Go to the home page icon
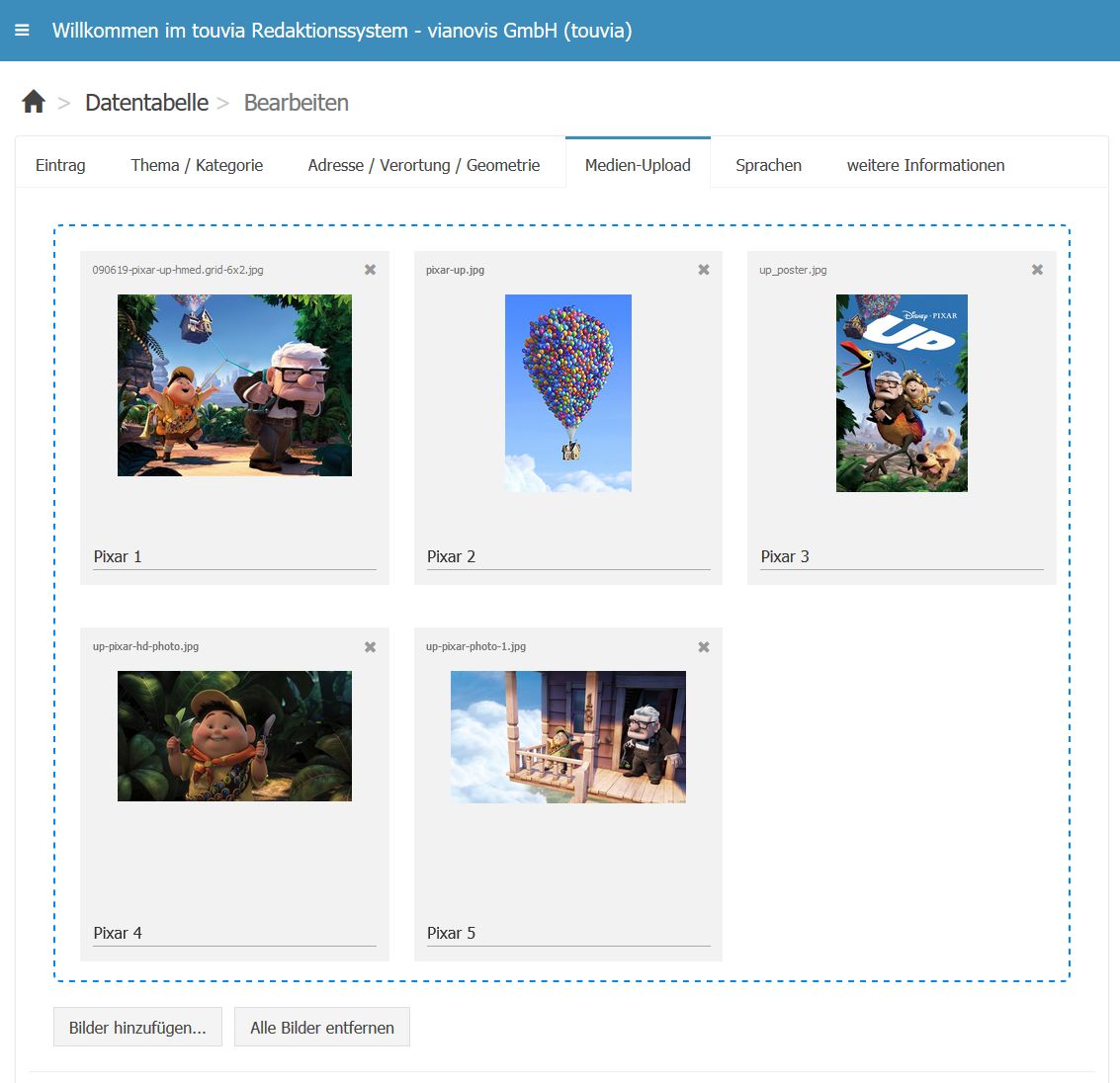This screenshot has width=1120, height=1083. 34,102
